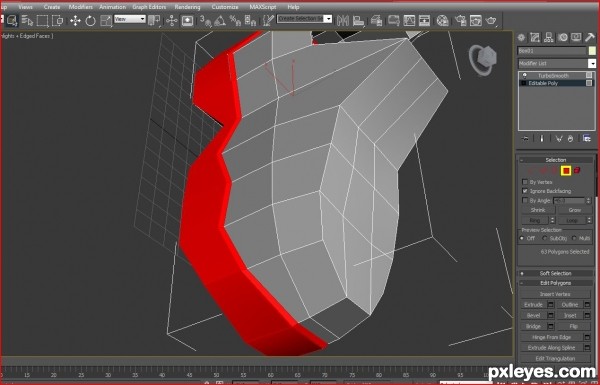Screen dimensions: 600x385
Task: Expand the Soft Selection rollout
Action: point(556,273)
